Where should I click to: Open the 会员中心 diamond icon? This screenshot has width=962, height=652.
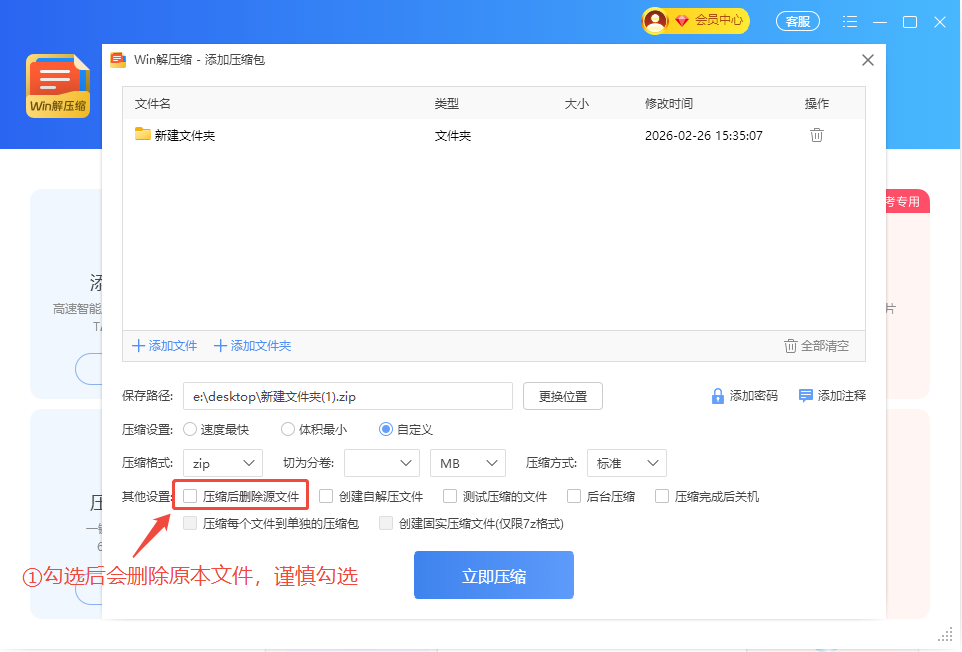tap(681, 20)
